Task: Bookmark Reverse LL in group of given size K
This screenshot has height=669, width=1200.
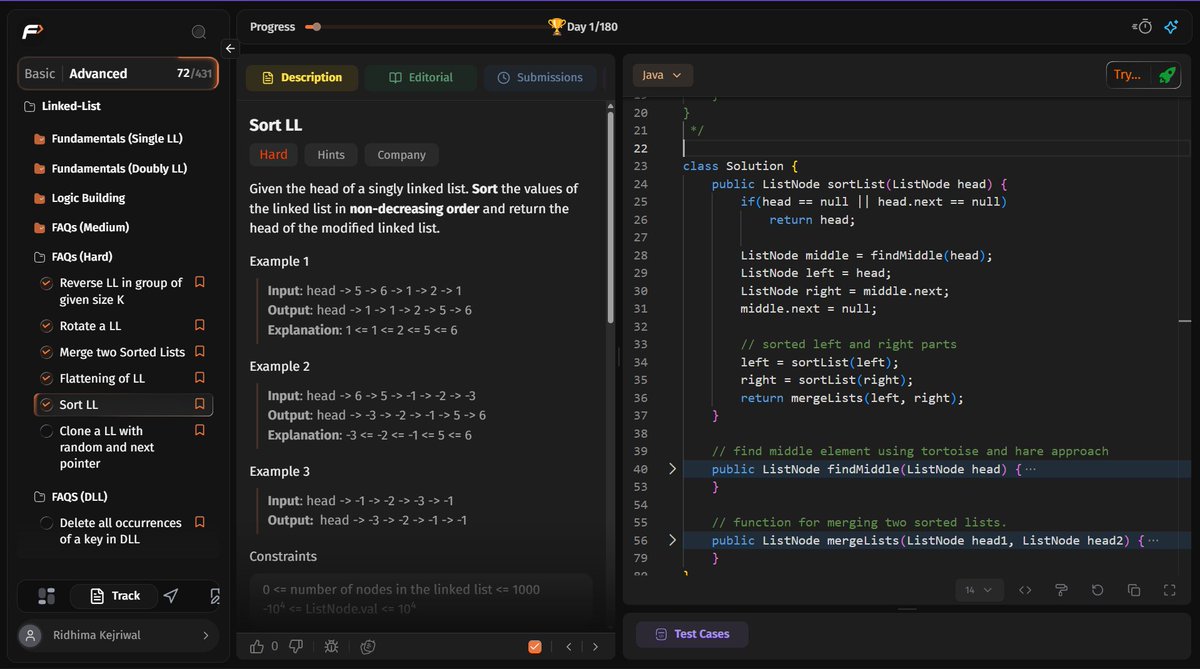Action: click(199, 283)
